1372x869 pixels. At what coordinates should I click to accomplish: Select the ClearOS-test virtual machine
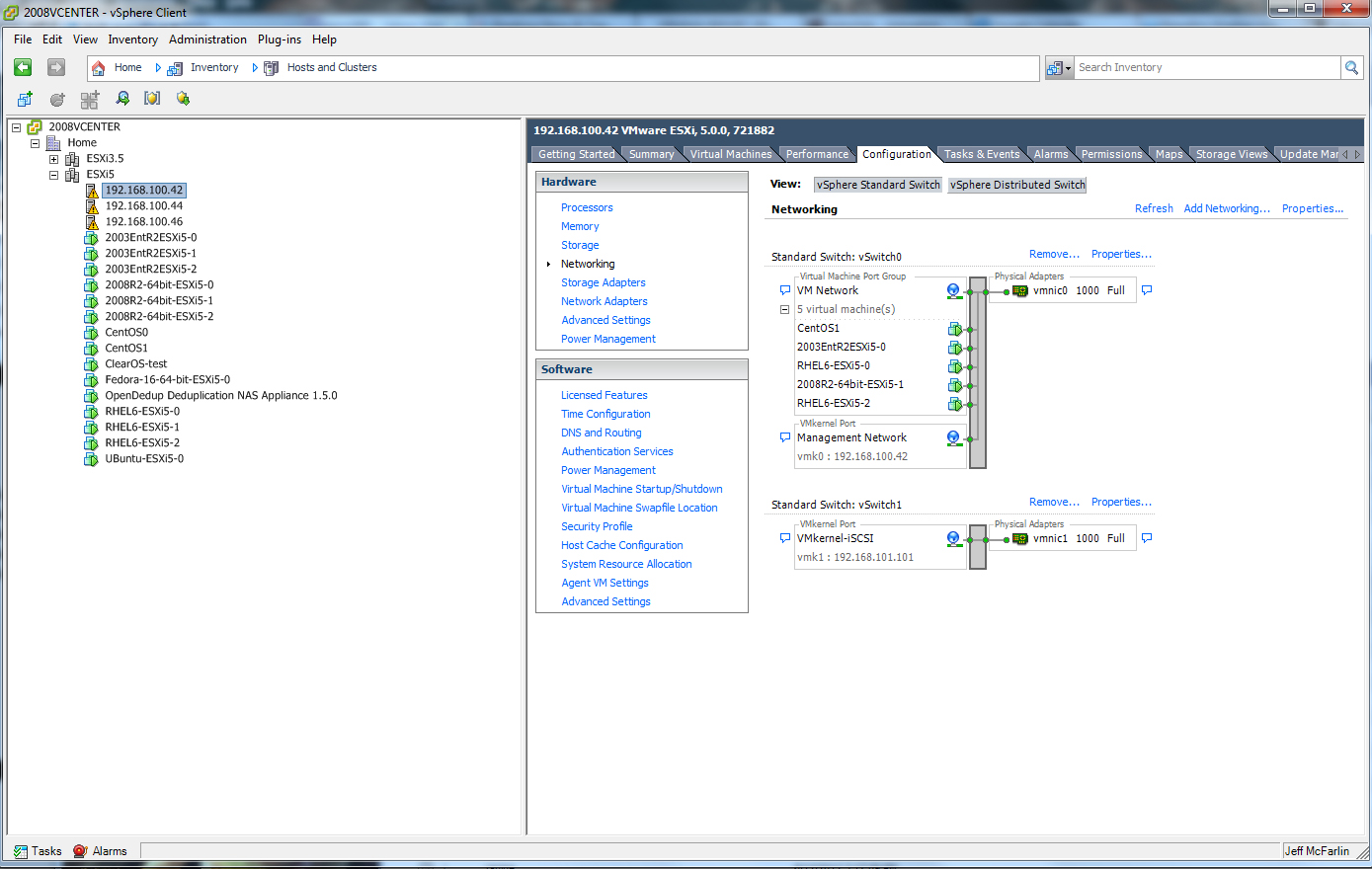click(x=136, y=364)
